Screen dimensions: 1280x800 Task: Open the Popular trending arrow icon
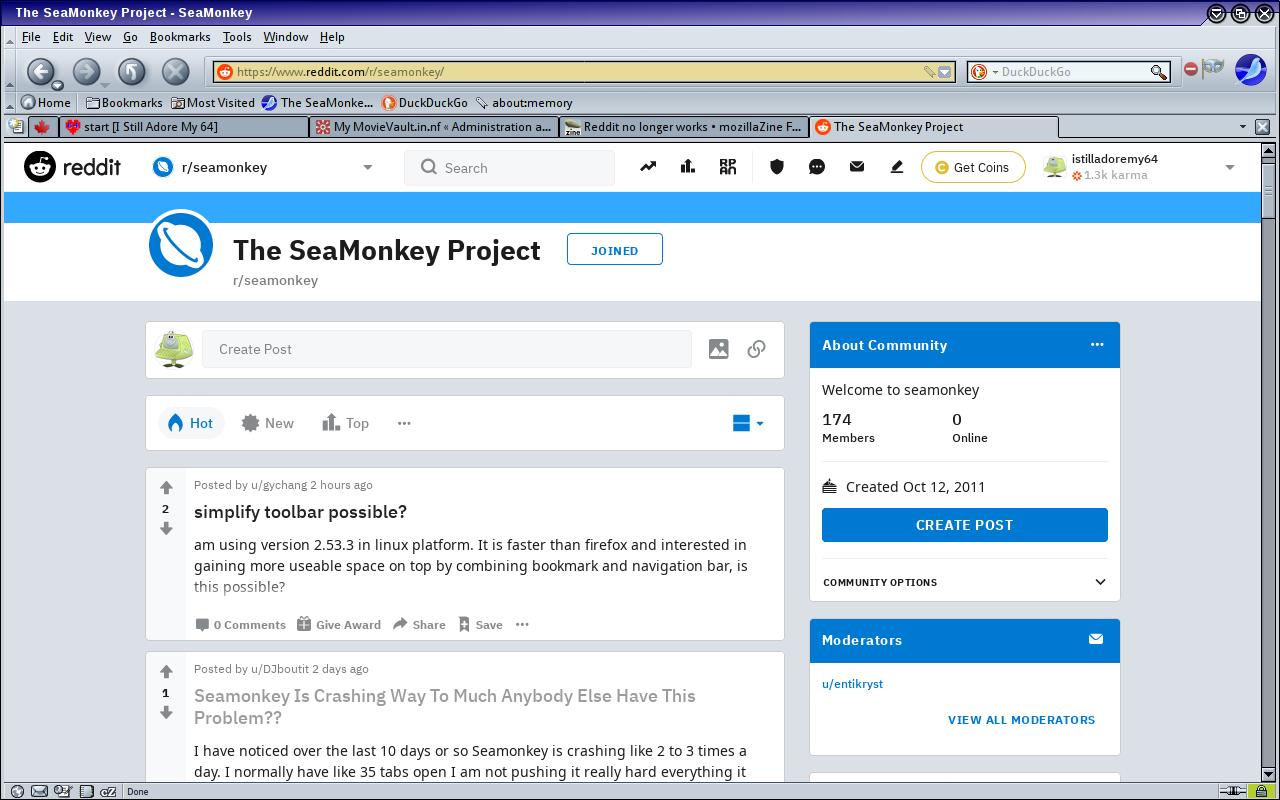tap(648, 167)
